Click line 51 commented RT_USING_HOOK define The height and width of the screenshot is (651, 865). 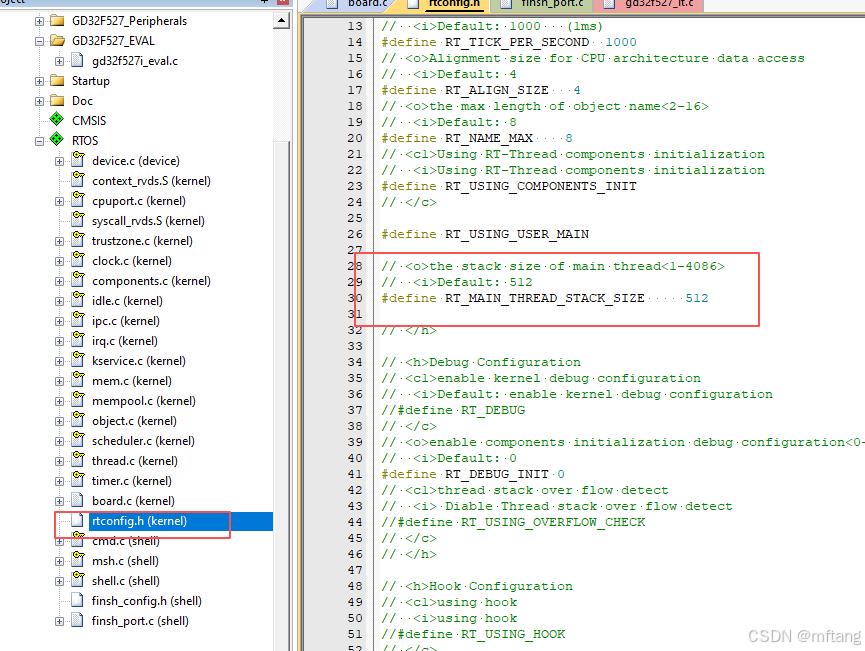click(x=473, y=634)
